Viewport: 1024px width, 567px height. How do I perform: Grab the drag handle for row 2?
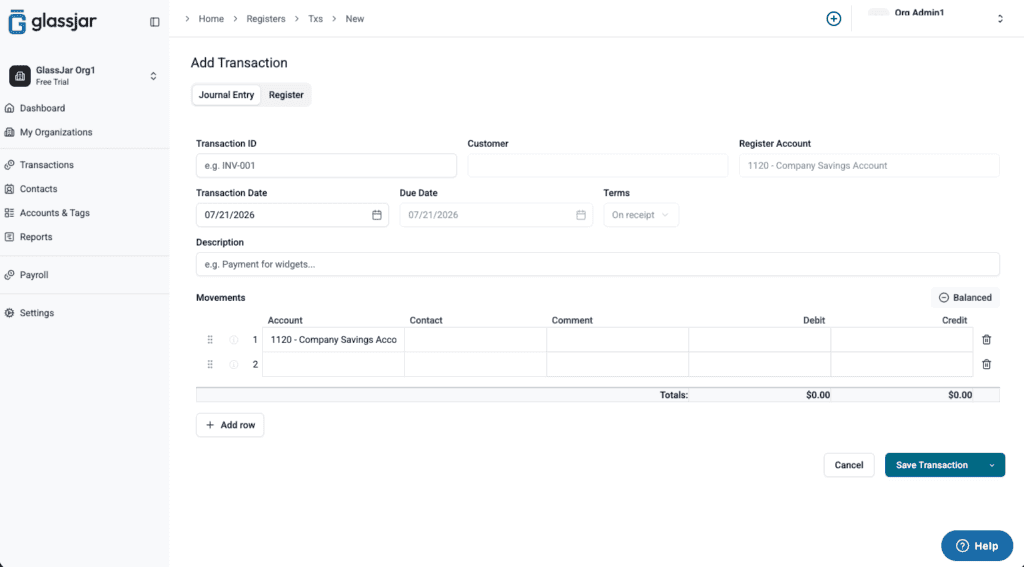pyautogui.click(x=210, y=364)
